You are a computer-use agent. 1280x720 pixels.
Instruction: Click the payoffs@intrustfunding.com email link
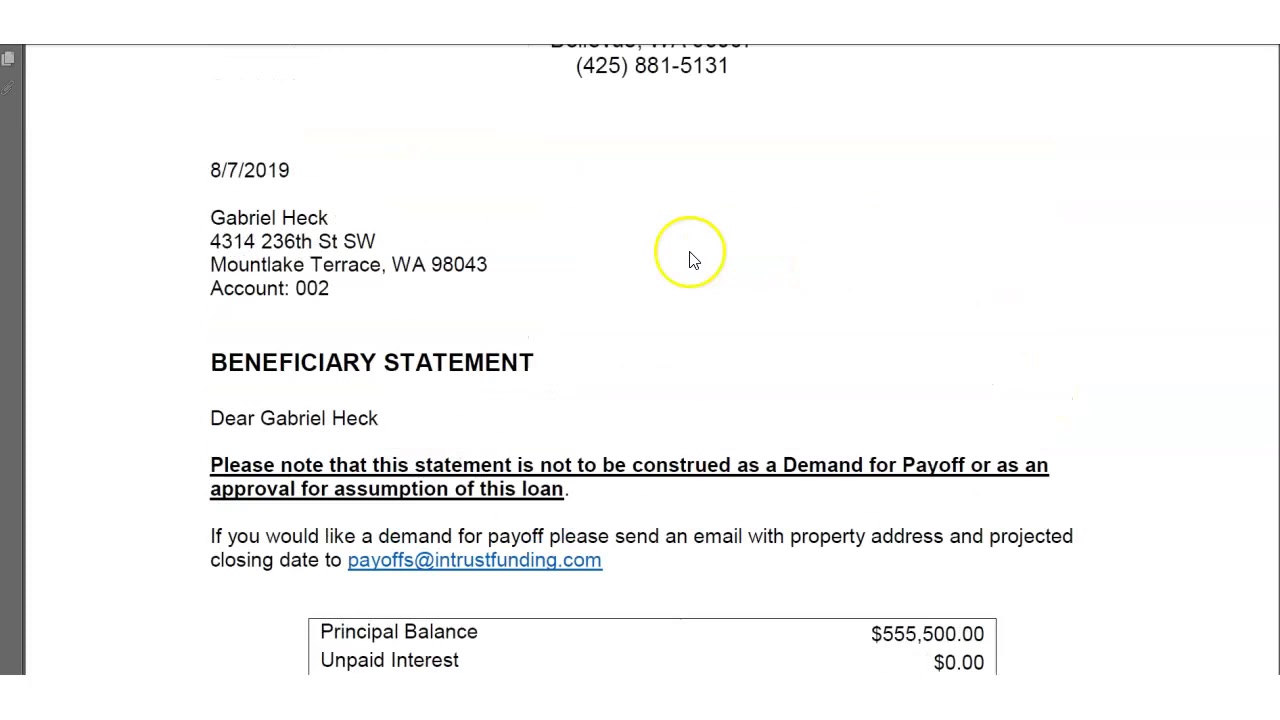[474, 560]
